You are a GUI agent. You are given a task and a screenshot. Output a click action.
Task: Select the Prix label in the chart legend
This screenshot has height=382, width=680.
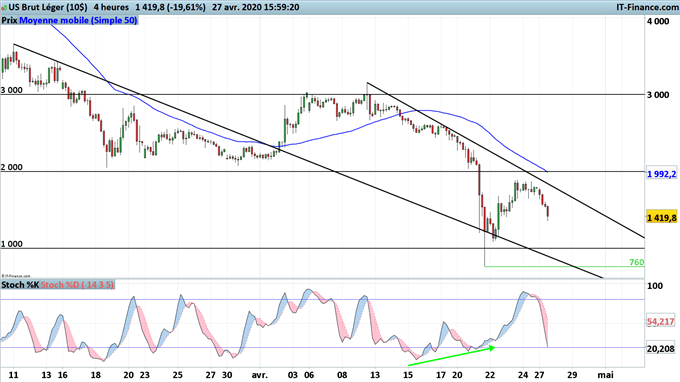point(10,20)
